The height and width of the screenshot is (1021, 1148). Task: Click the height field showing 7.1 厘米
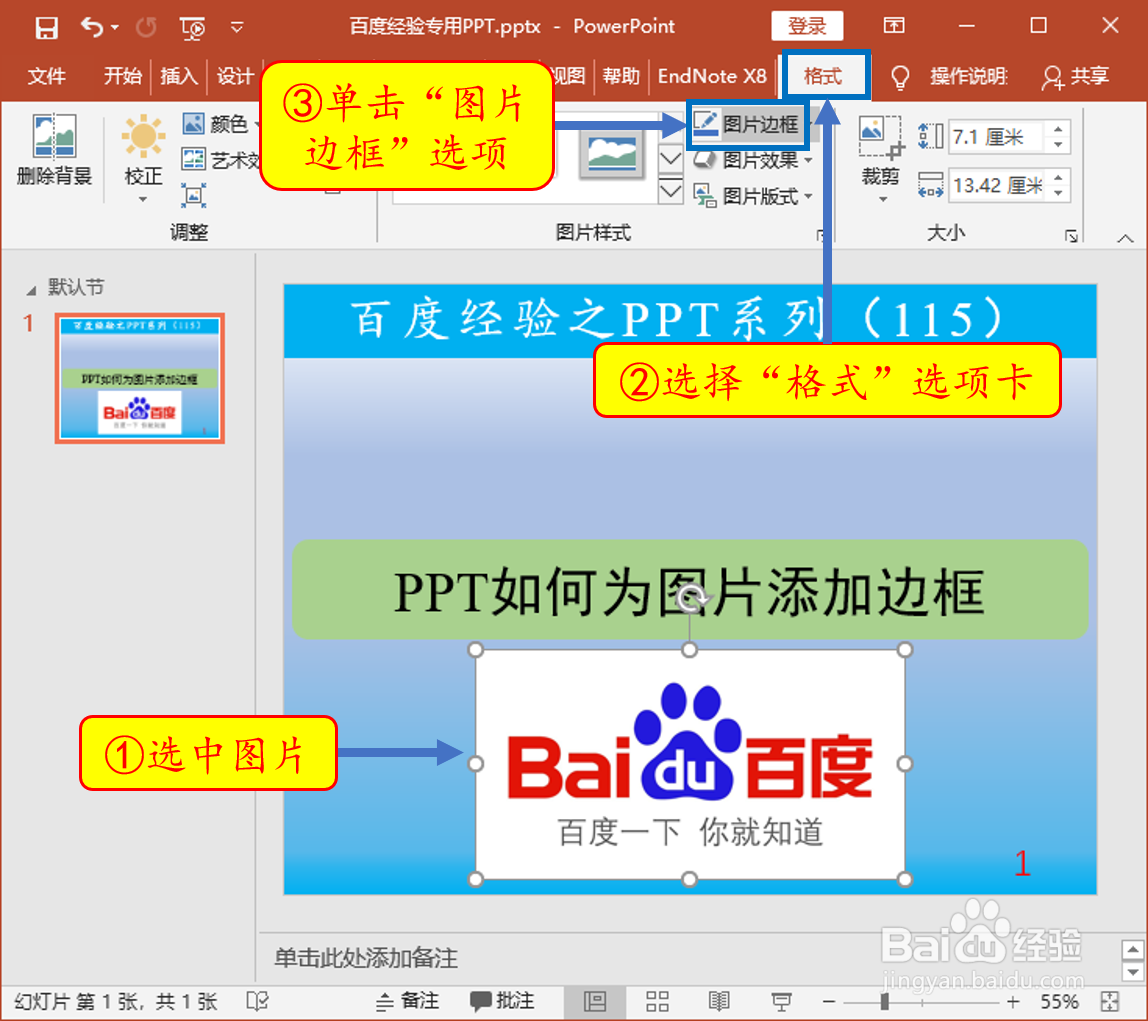click(996, 137)
